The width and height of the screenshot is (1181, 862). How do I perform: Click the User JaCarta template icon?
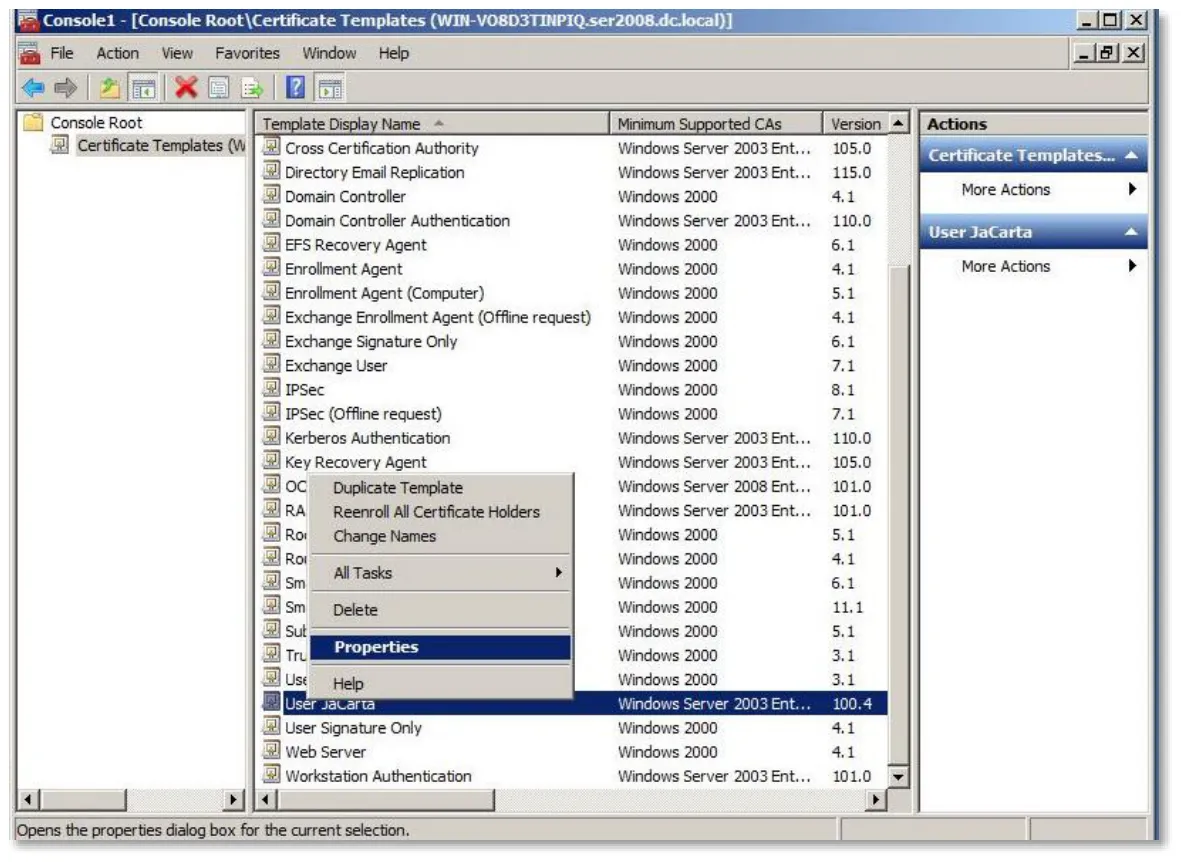271,703
